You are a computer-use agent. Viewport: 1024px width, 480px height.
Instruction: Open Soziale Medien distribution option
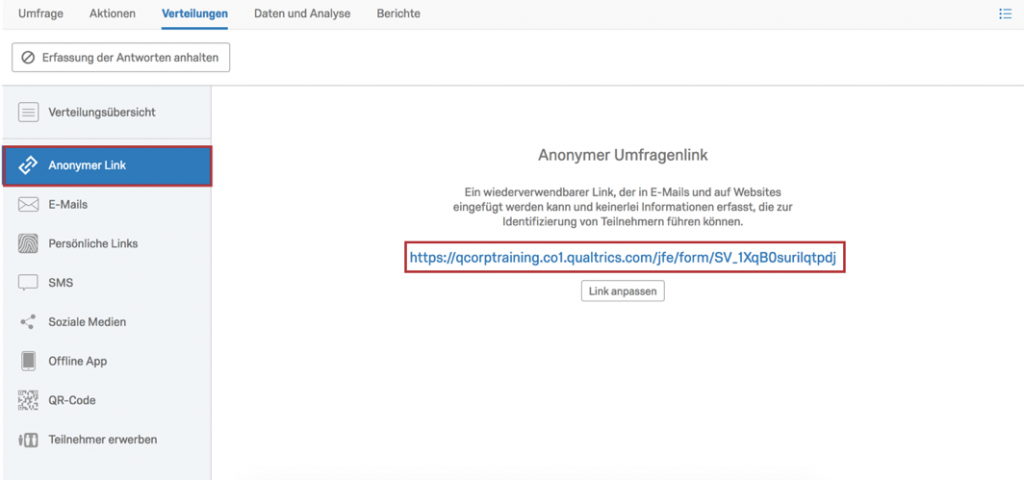[106, 322]
